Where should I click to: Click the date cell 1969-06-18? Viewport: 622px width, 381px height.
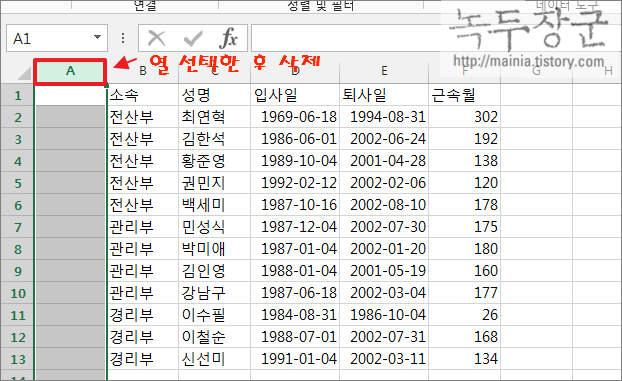[295, 117]
